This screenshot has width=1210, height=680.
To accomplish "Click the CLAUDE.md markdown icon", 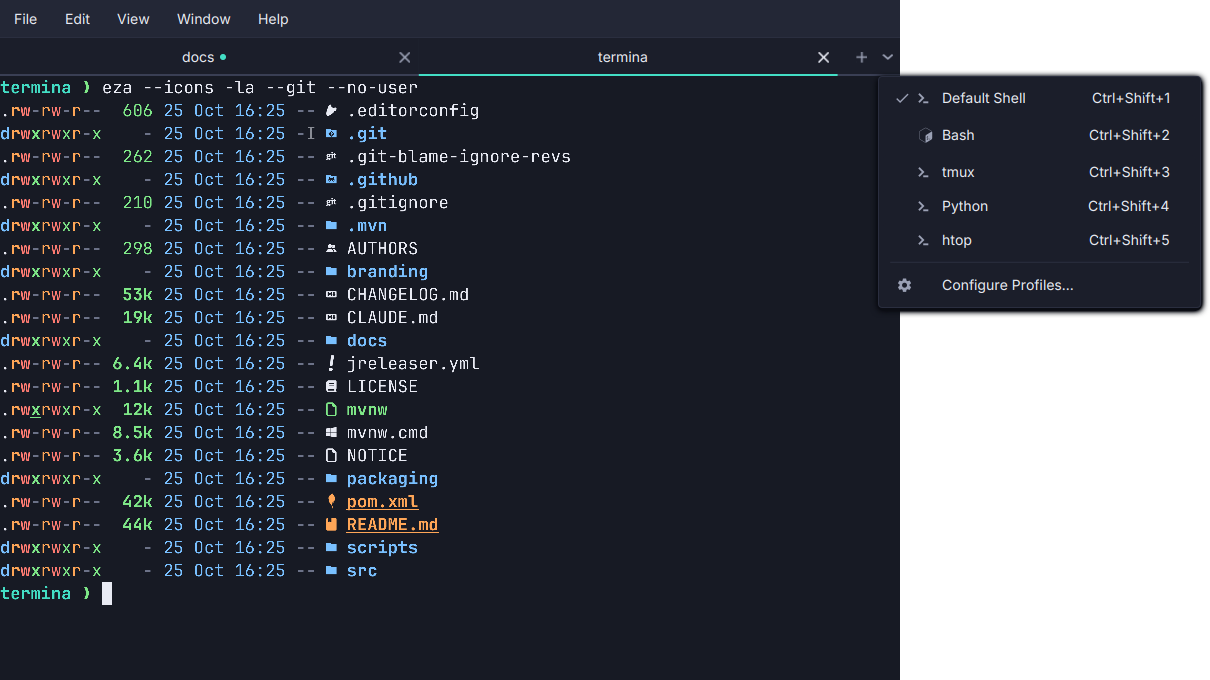I will click(332, 317).
